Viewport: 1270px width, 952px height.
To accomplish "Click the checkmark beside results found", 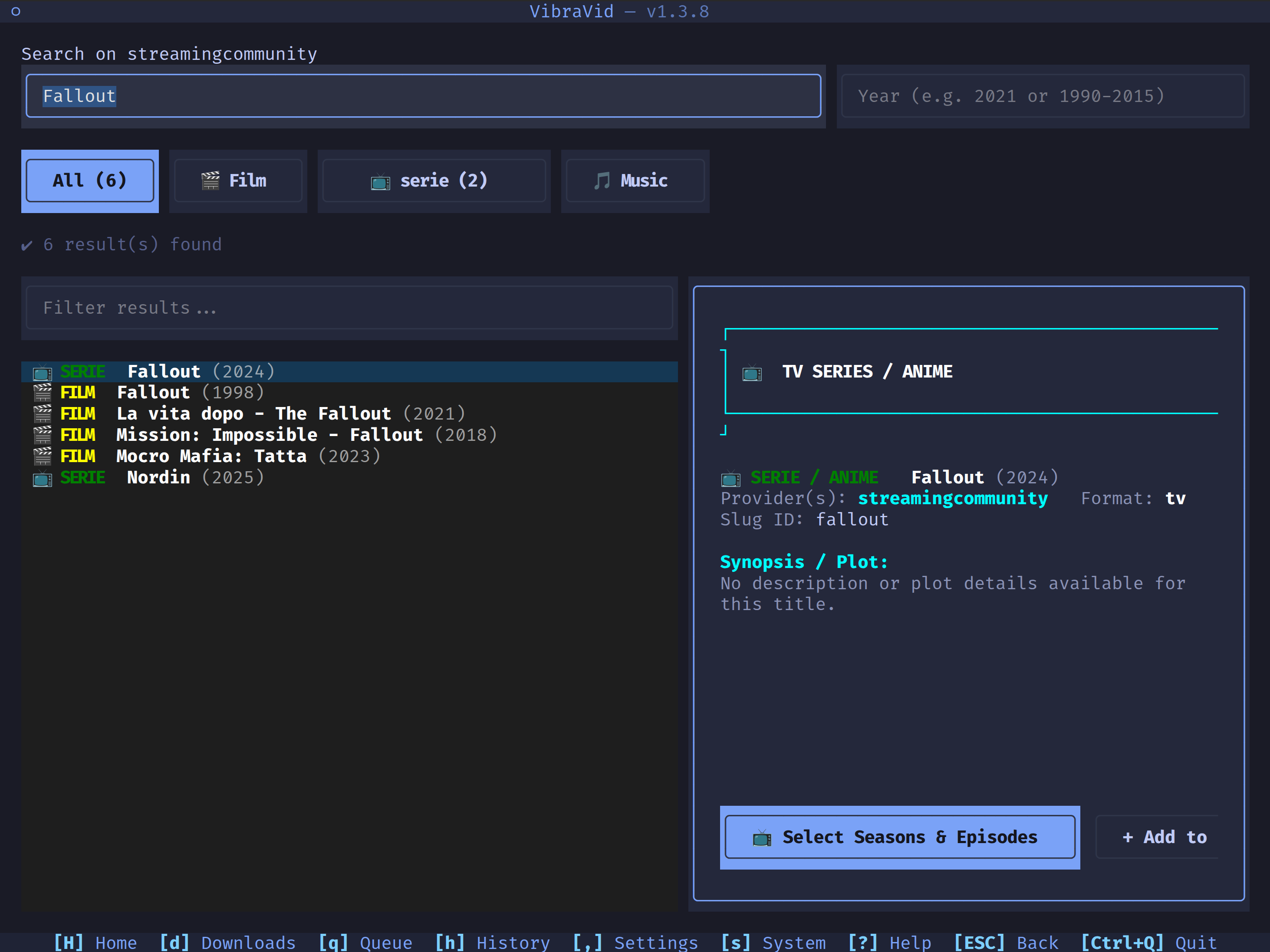I will pyautogui.click(x=26, y=246).
